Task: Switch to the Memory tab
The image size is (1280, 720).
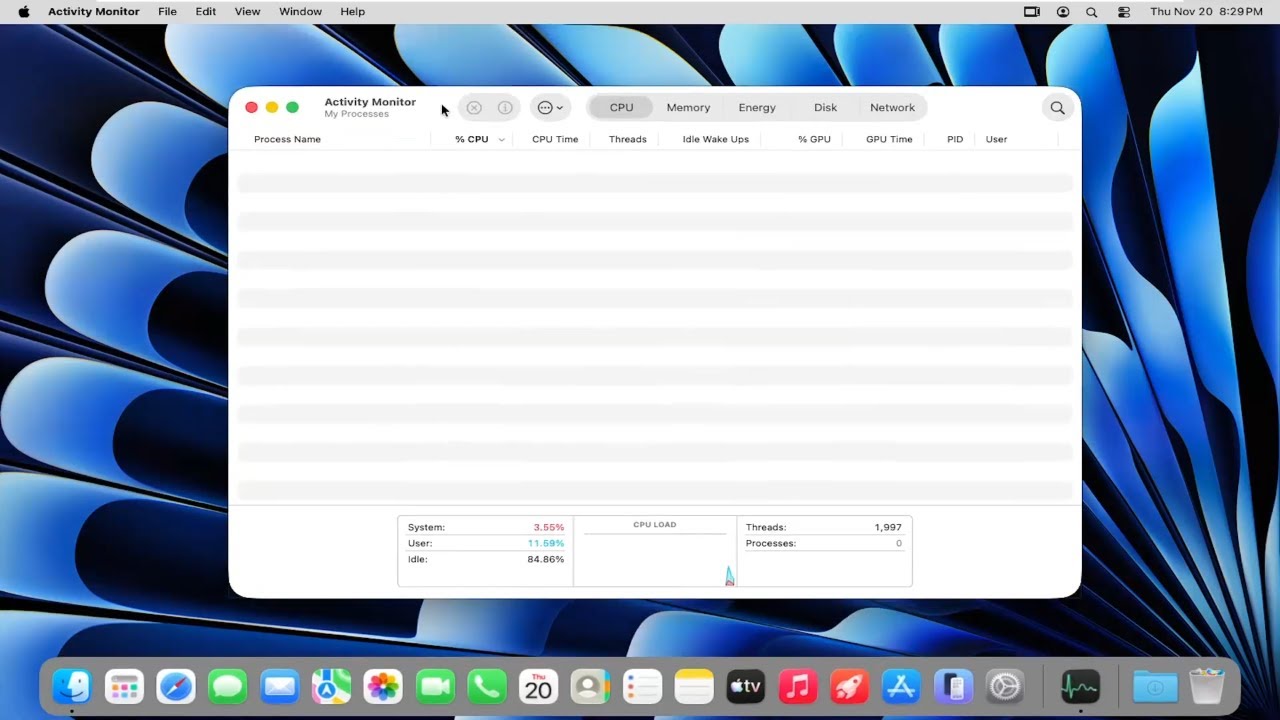Action: [688, 107]
